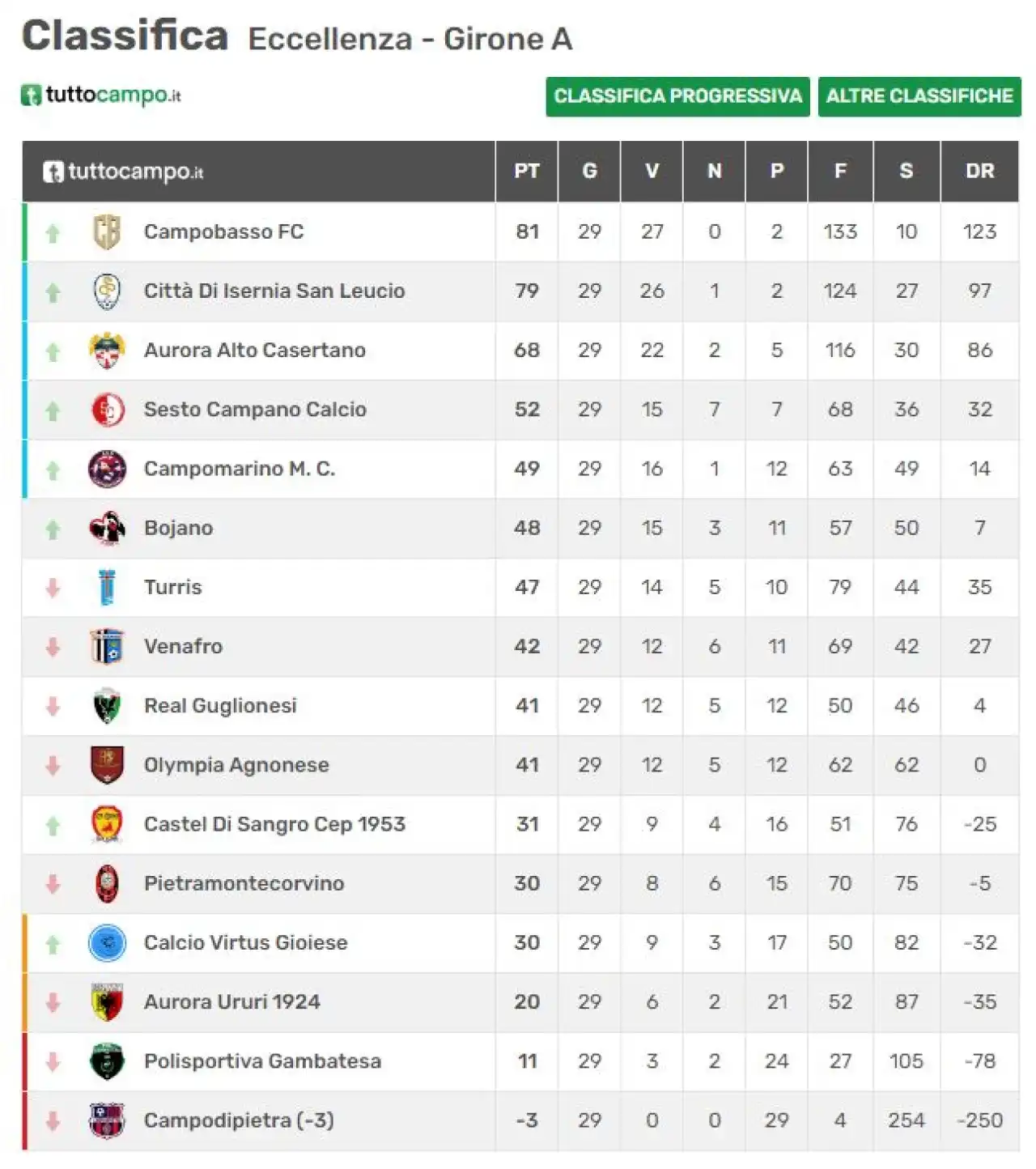This screenshot has width=1036, height=1169.
Task: Click the Città Di Isernia San Leucio crest
Action: tap(107, 291)
